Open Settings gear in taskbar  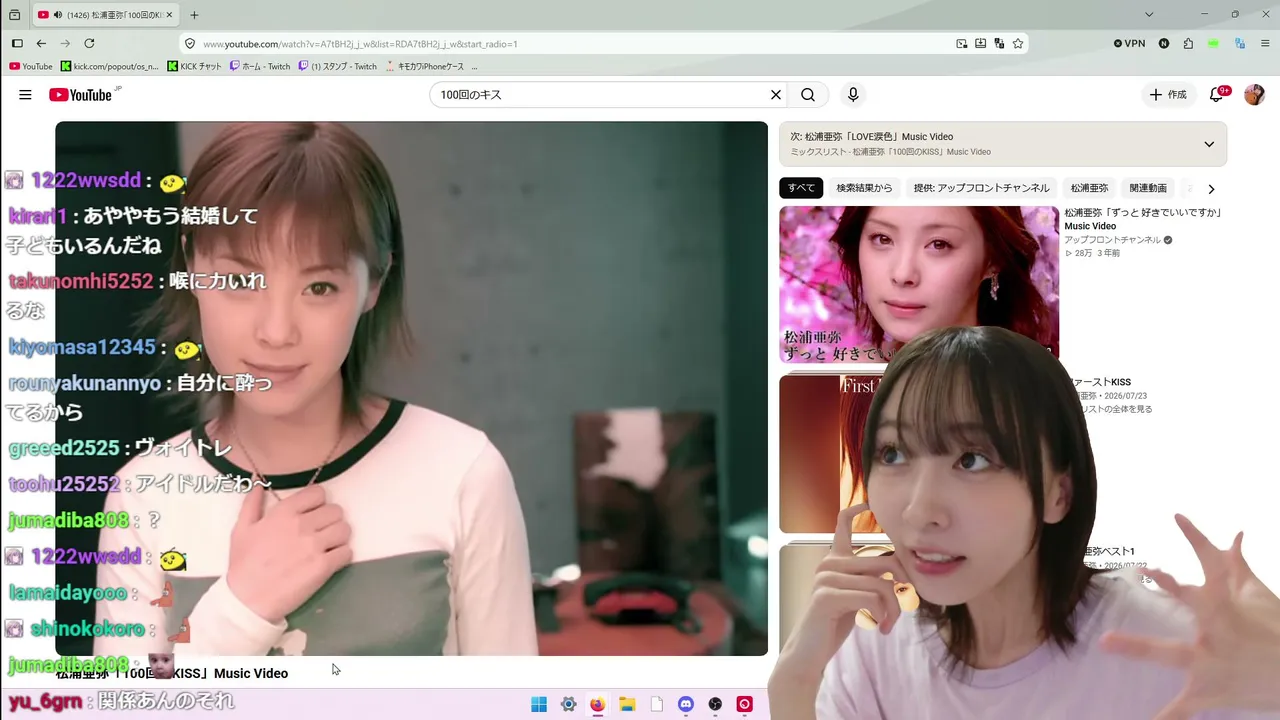[x=568, y=704]
